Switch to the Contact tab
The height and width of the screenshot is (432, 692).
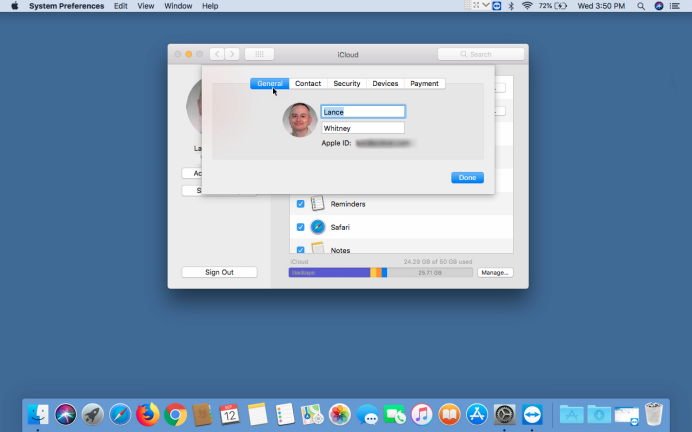308,83
